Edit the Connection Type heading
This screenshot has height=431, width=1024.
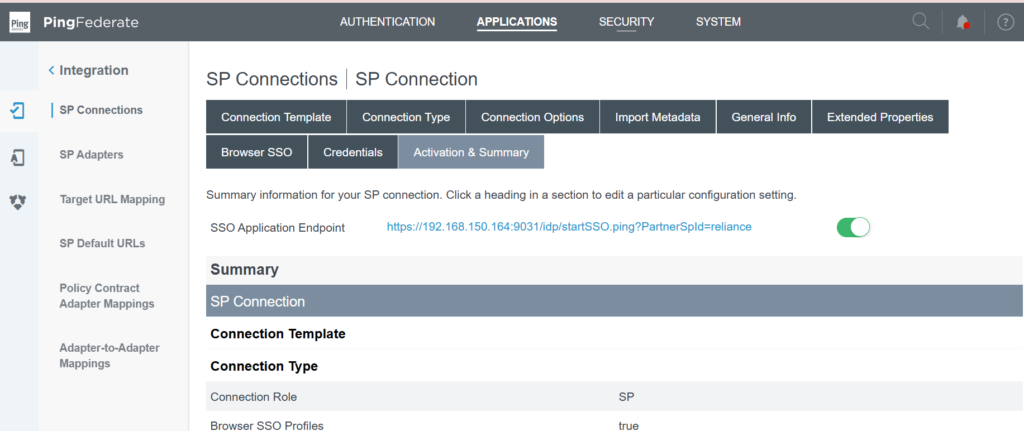coord(264,366)
